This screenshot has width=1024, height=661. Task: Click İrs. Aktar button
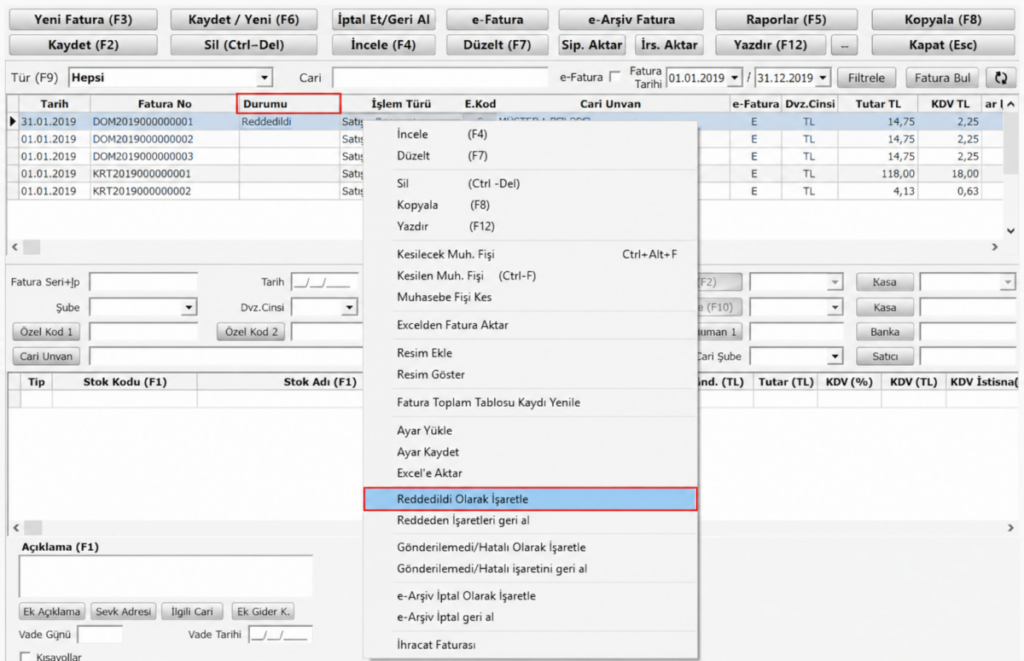click(669, 45)
